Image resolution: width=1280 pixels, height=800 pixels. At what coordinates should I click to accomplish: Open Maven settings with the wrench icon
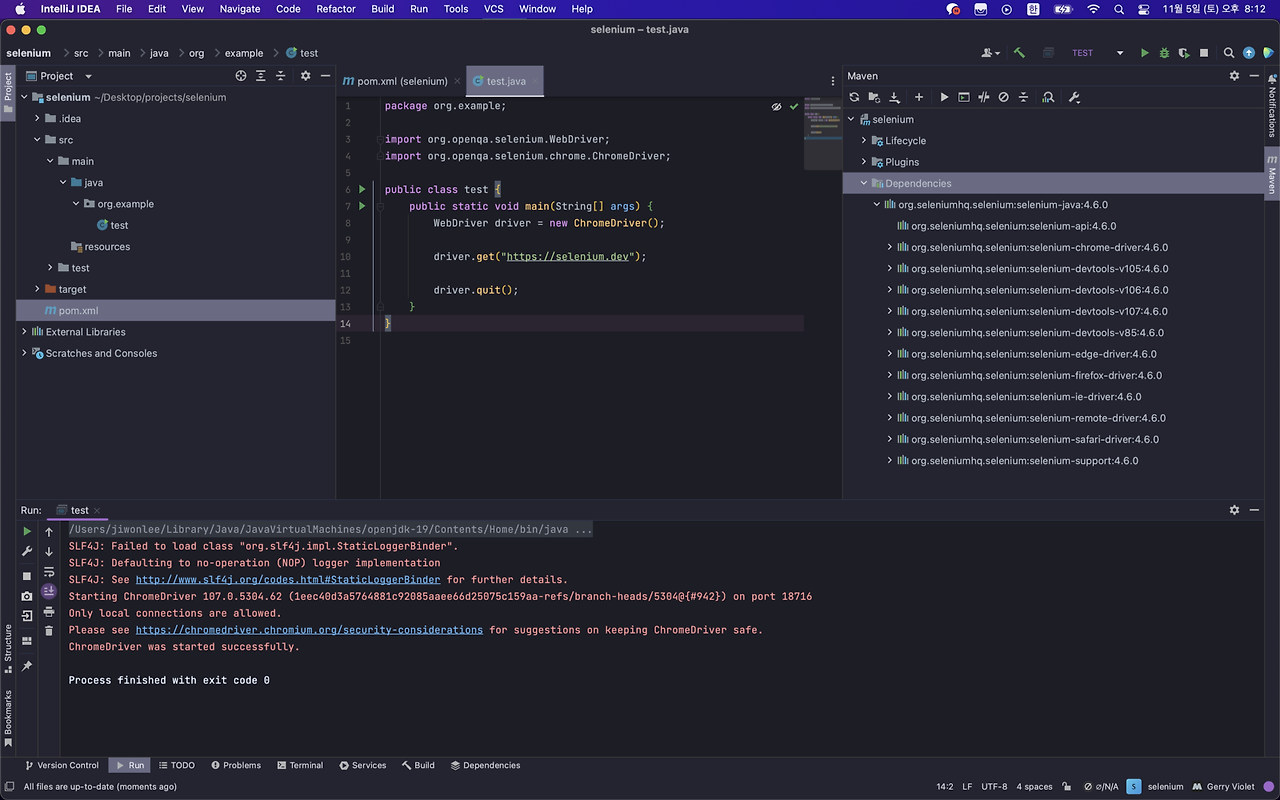[x=1074, y=97]
